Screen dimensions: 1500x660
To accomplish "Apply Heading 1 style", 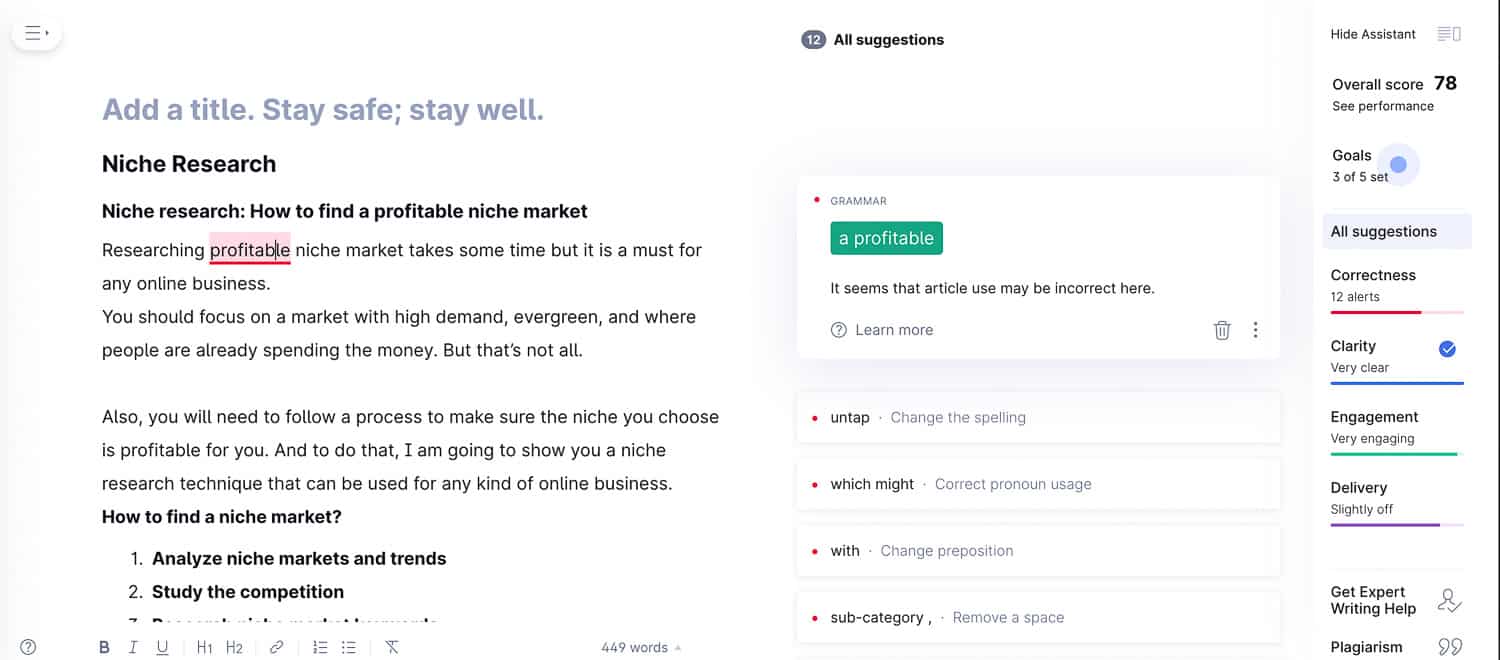I will pos(204,647).
